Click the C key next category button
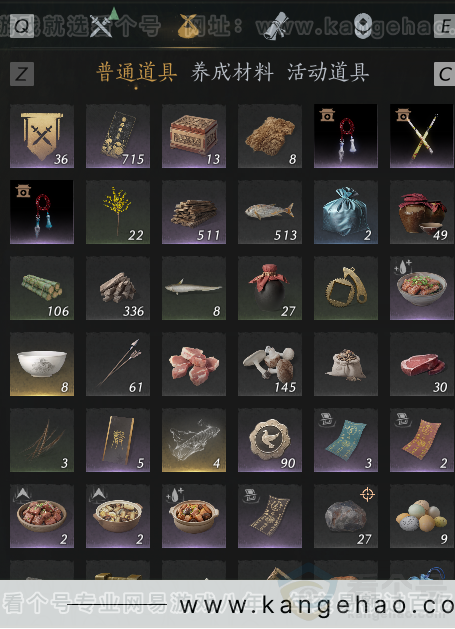Screen dimensions: 455x629 tap(445, 74)
